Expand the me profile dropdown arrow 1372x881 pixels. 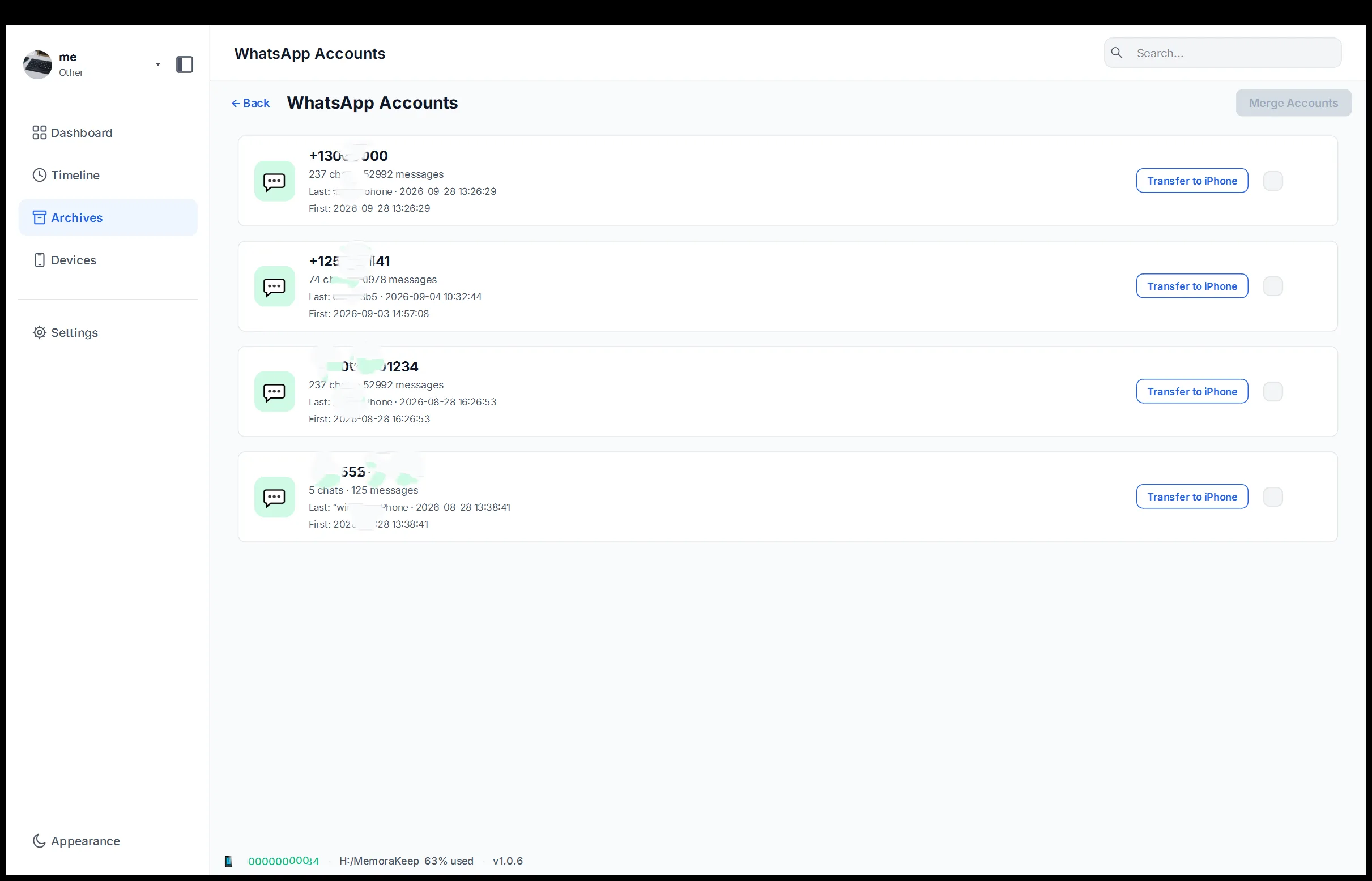[x=157, y=65]
